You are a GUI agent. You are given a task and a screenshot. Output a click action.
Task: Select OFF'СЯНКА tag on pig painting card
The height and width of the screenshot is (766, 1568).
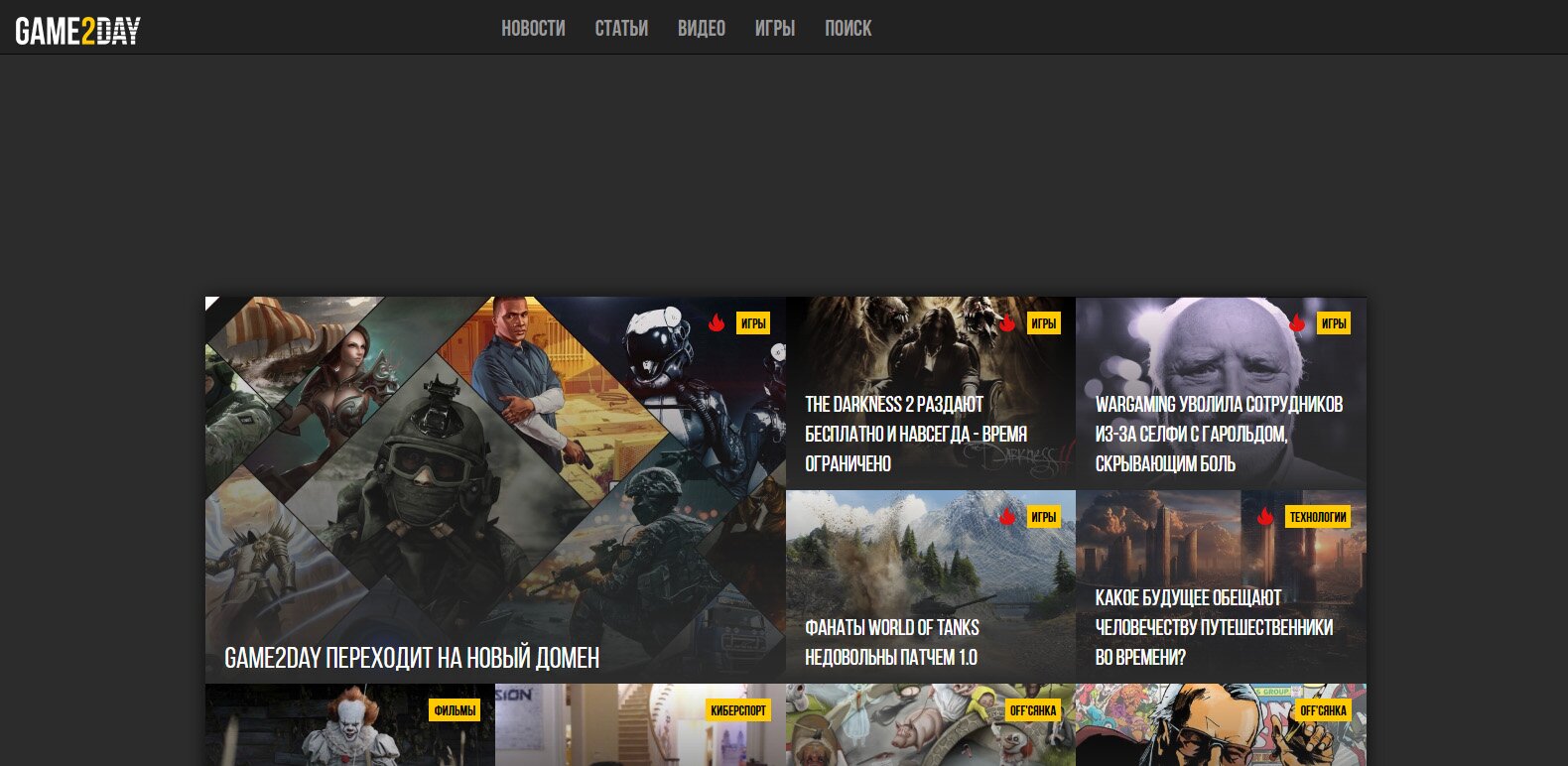click(x=1032, y=710)
